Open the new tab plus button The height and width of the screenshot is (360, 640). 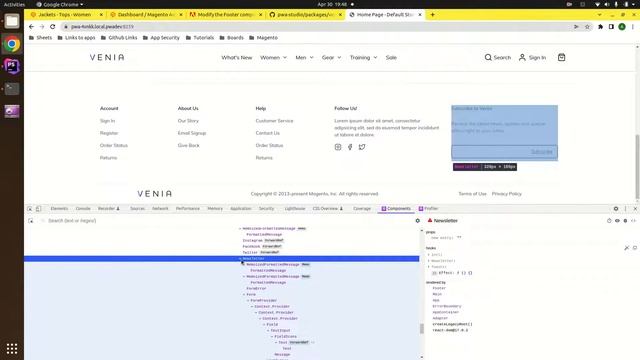click(x=432, y=15)
